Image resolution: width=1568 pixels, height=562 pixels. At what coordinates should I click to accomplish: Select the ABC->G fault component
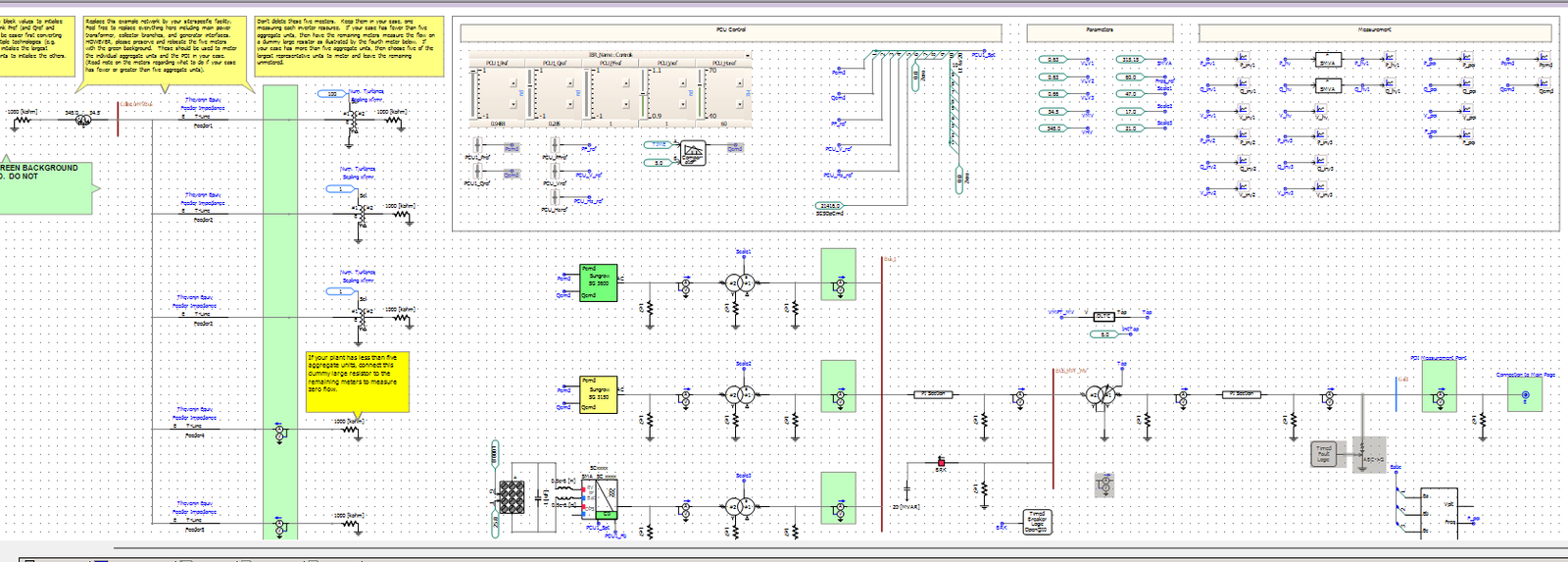(x=1369, y=455)
